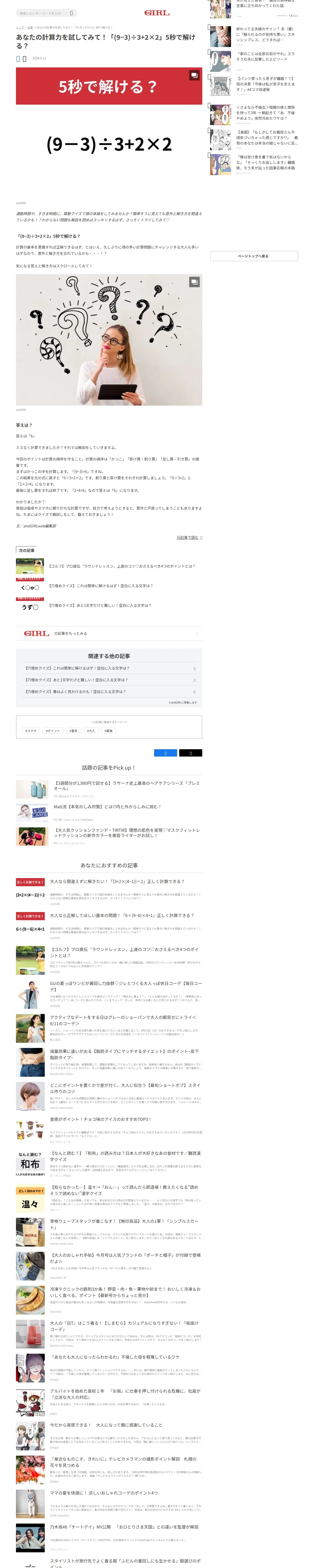This screenshot has width=314, height=1568.
Task: Open 和布 reading quiz thumbnail
Action: click(31, 1164)
